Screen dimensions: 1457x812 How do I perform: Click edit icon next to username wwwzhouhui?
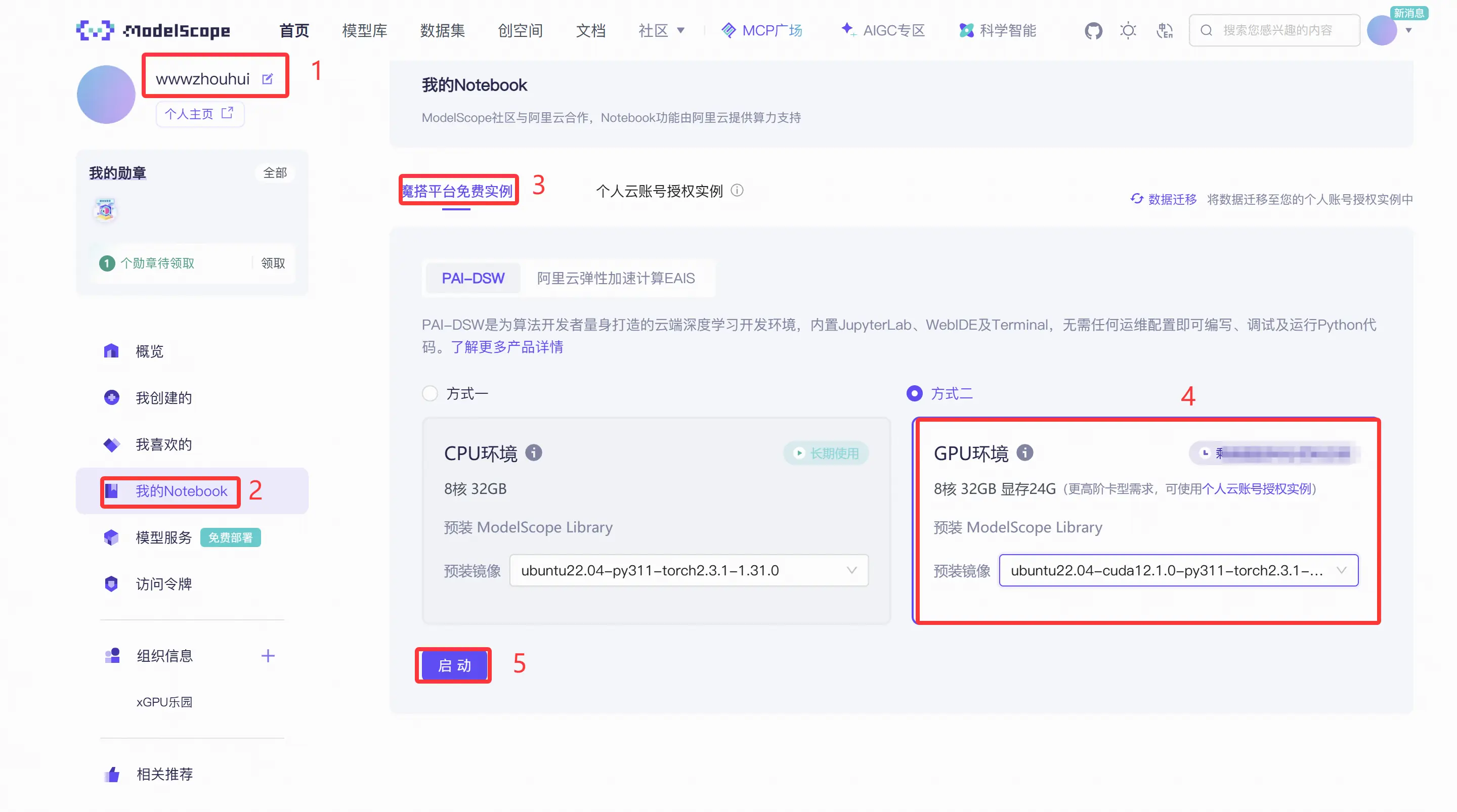click(x=268, y=79)
